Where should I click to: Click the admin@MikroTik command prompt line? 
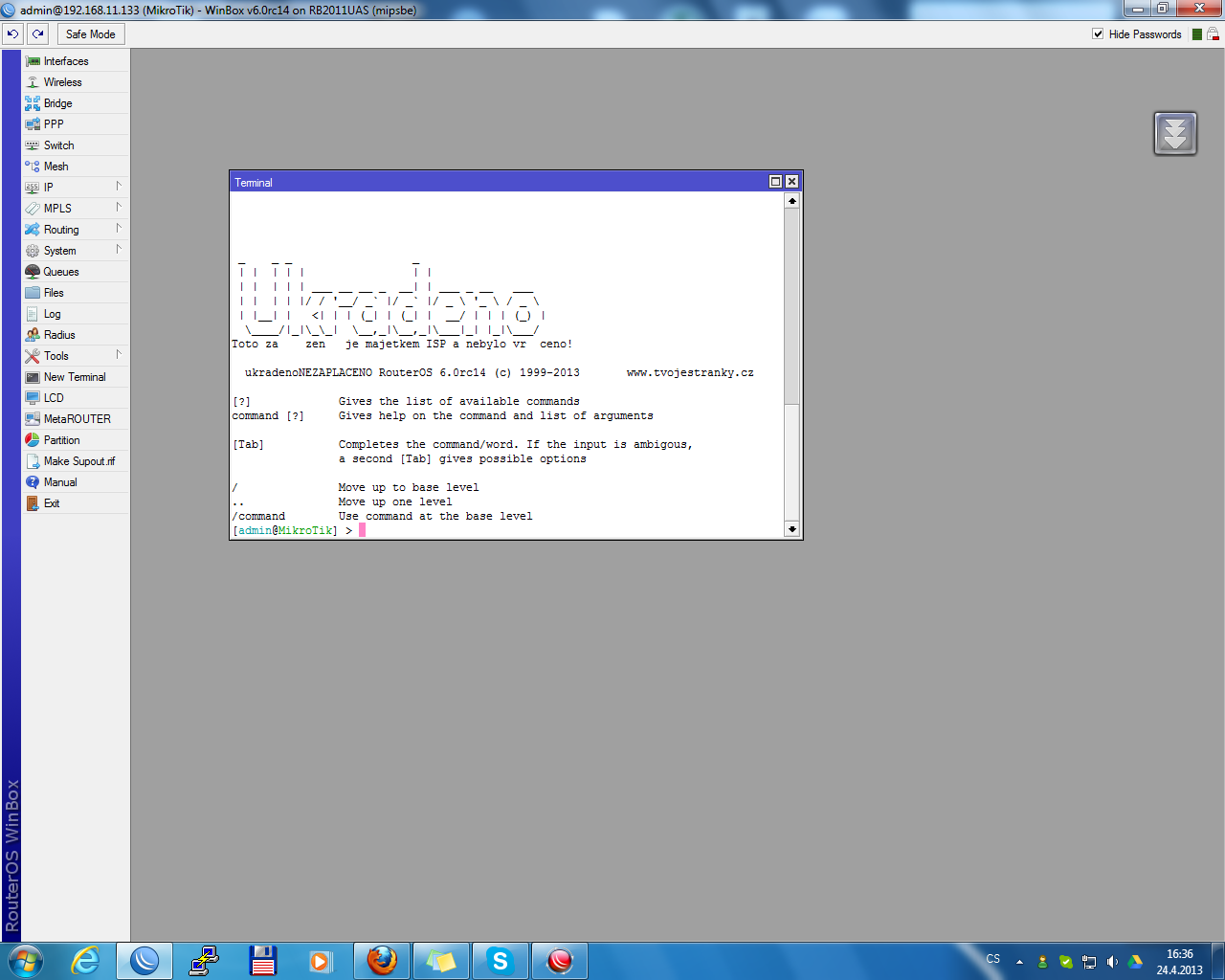[299, 530]
